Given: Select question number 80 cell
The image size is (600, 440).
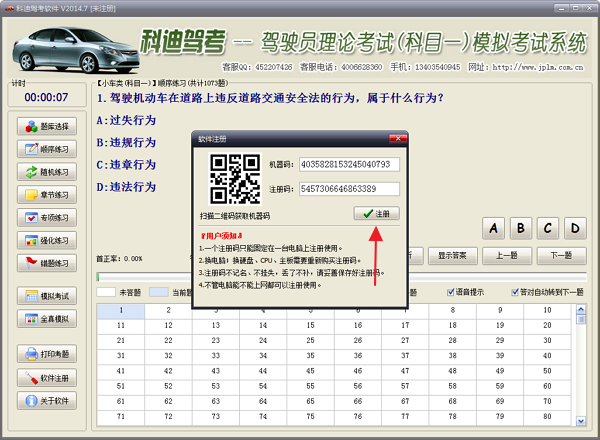Looking at the screenshot, I should pos(548,416).
